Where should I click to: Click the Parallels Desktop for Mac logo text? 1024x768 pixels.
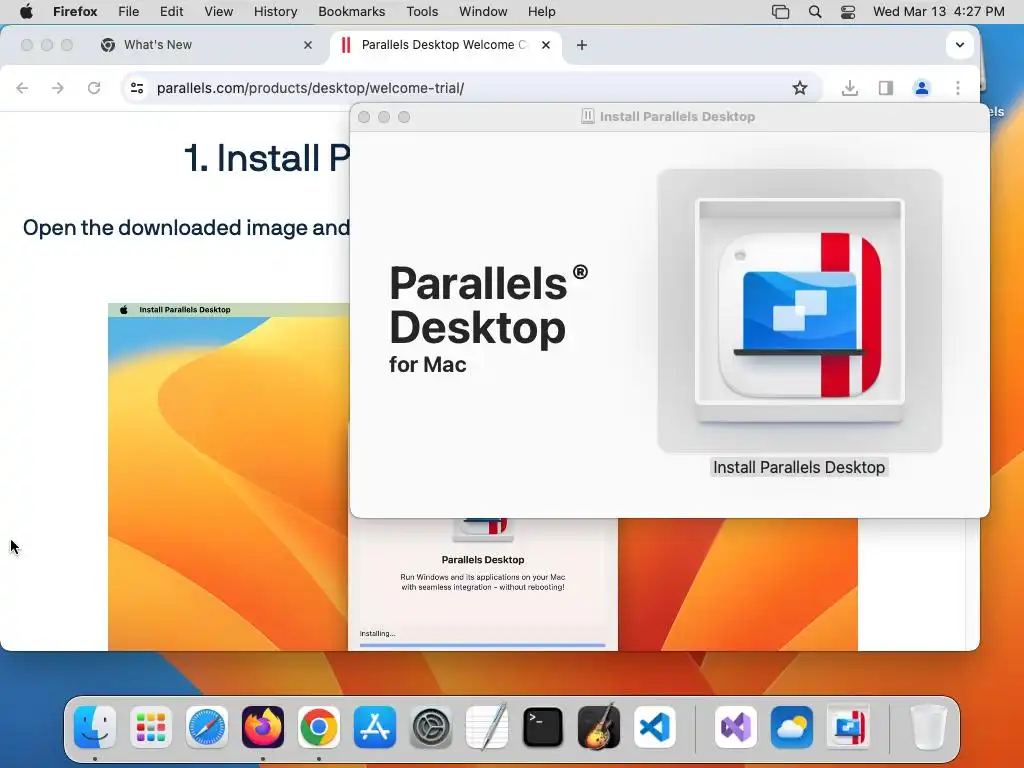[x=488, y=318]
